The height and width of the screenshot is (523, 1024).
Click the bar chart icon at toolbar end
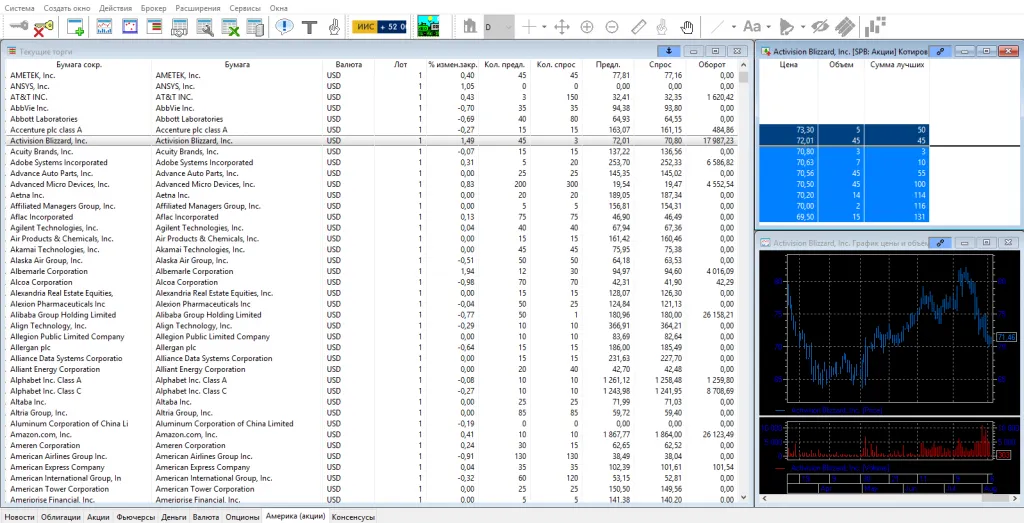pos(875,27)
